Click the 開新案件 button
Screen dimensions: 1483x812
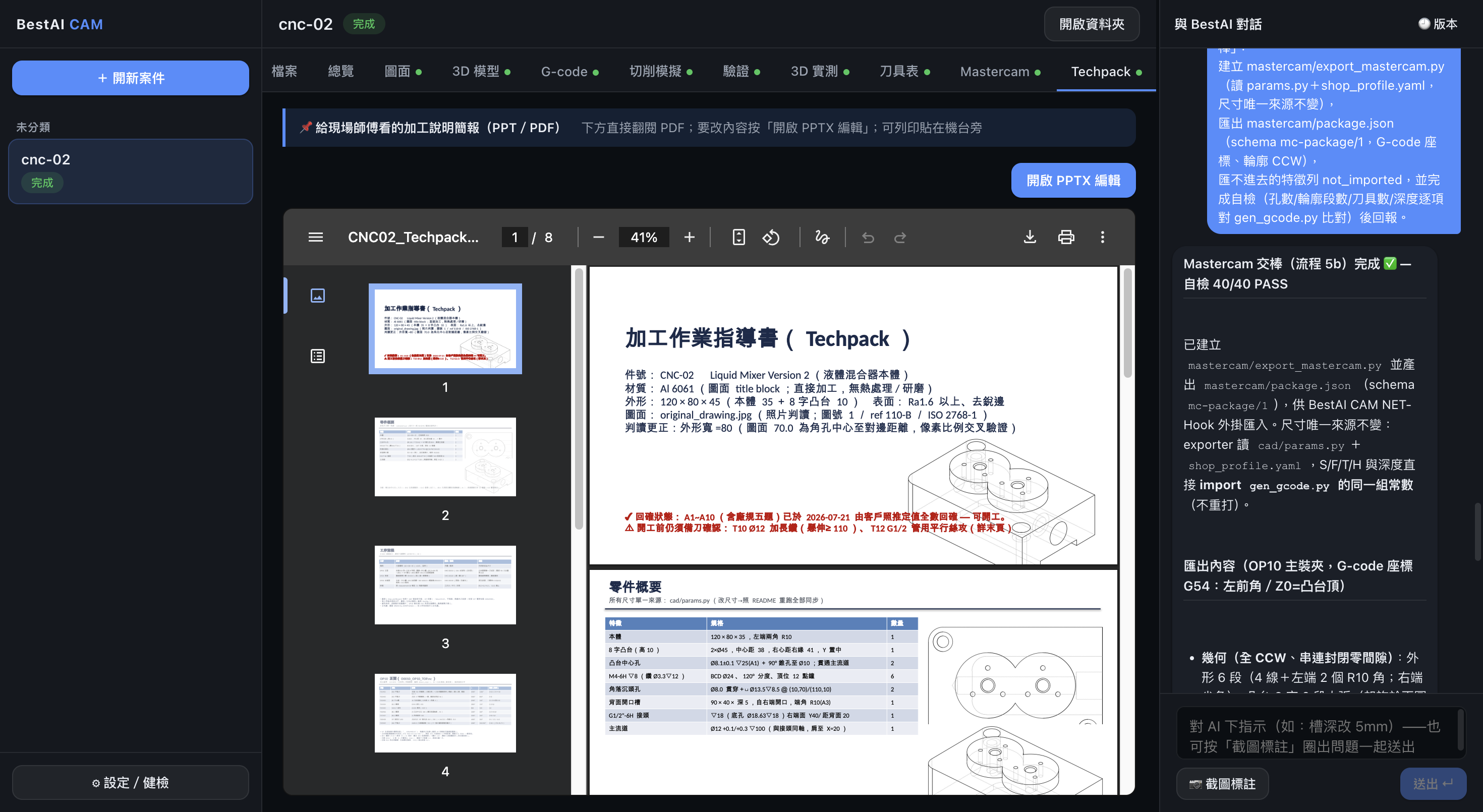(131, 78)
